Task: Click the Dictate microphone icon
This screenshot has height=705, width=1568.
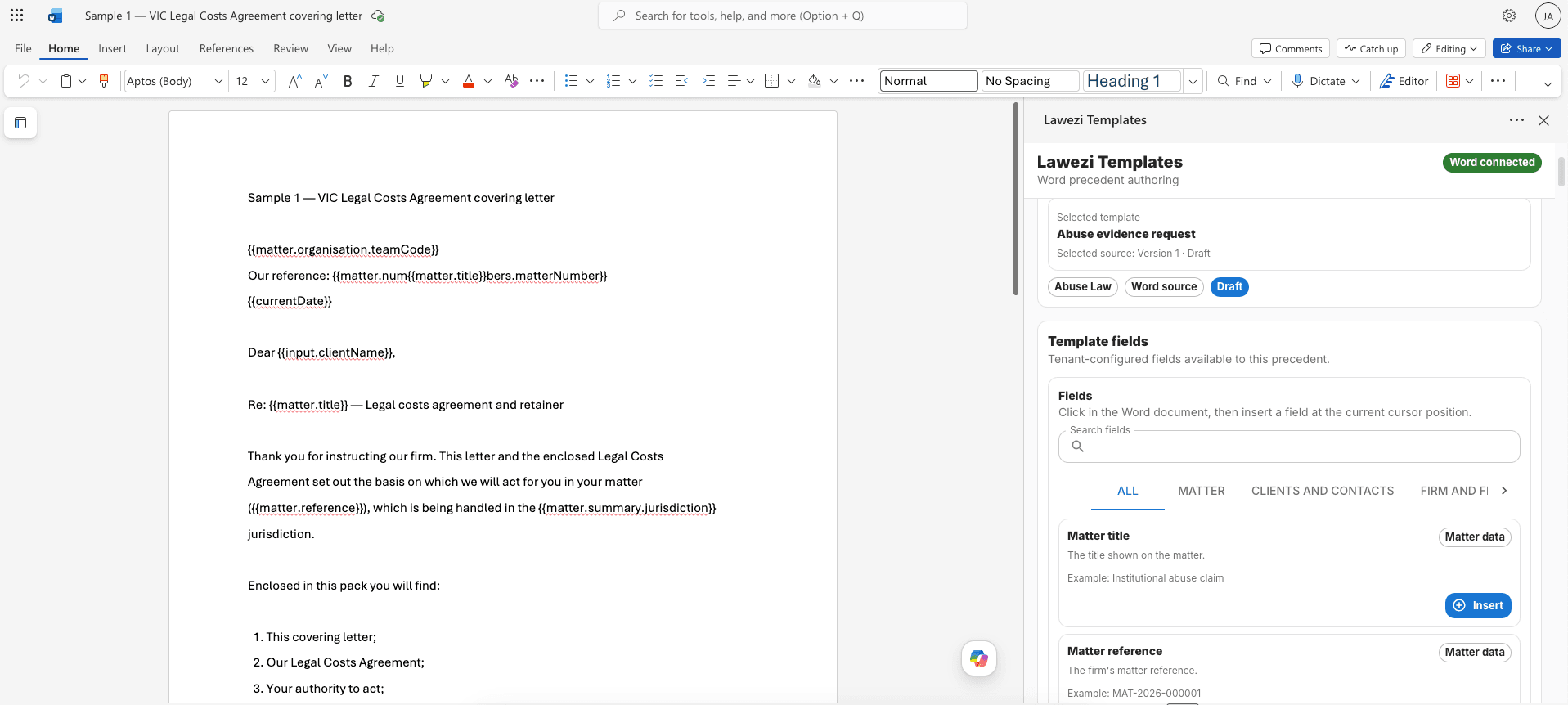Action: (1297, 81)
